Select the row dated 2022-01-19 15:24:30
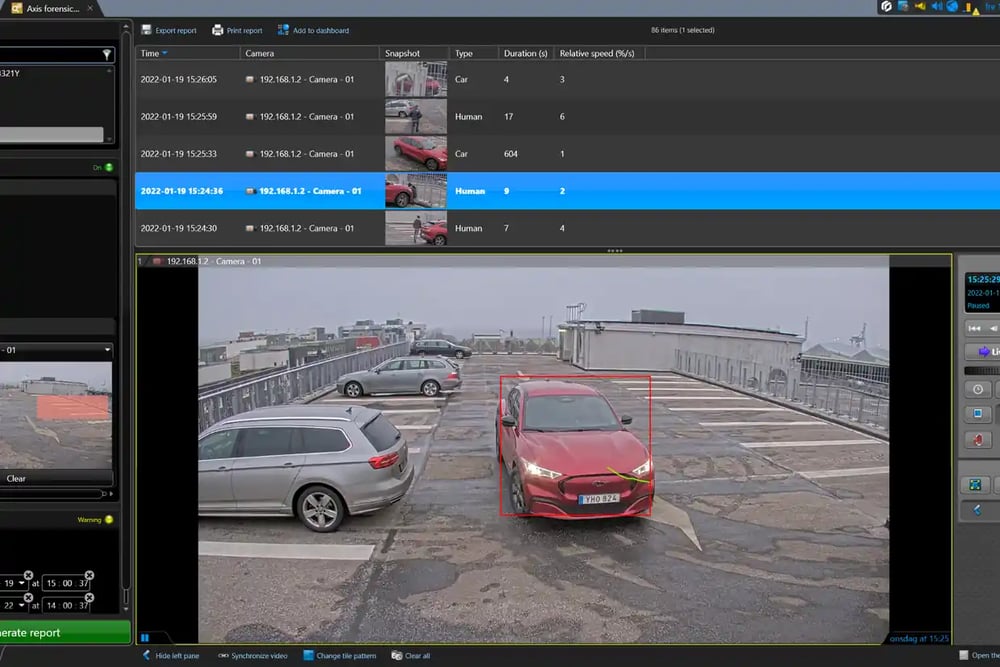This screenshot has width=1000, height=667. 568,228
